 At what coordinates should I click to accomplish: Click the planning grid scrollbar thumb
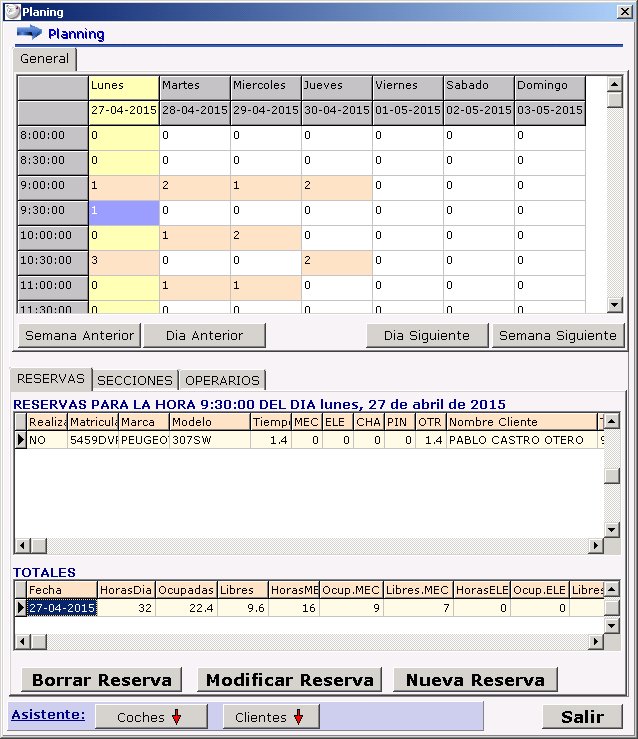tap(614, 100)
